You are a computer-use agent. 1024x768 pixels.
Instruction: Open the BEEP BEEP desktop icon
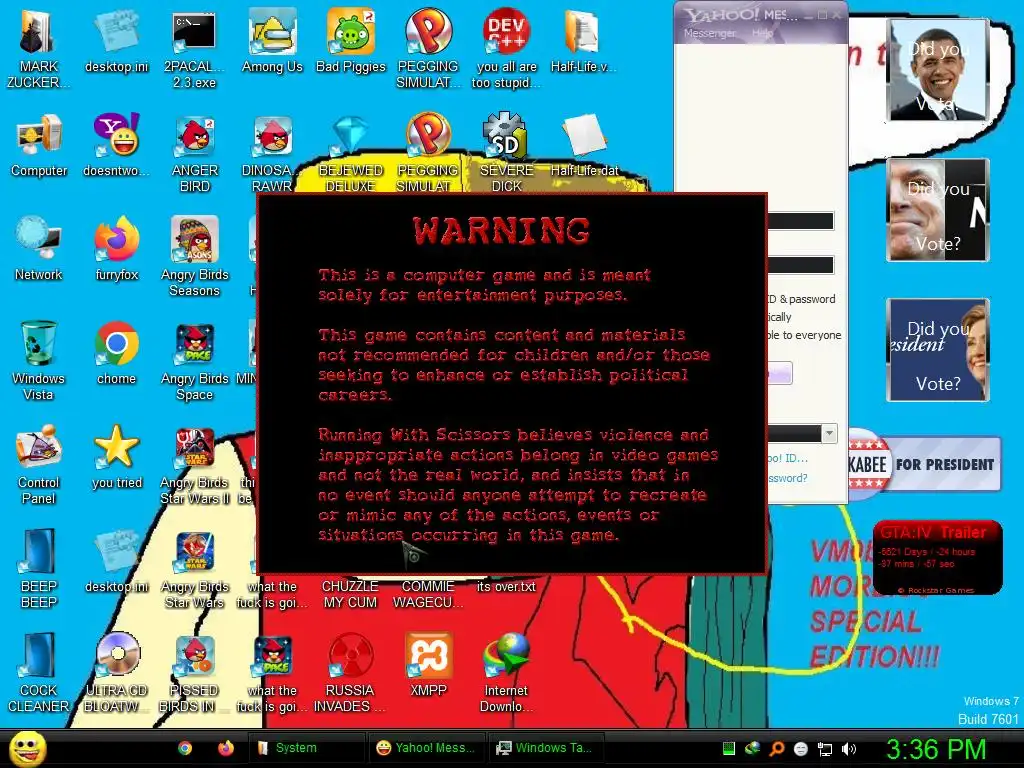click(39, 568)
